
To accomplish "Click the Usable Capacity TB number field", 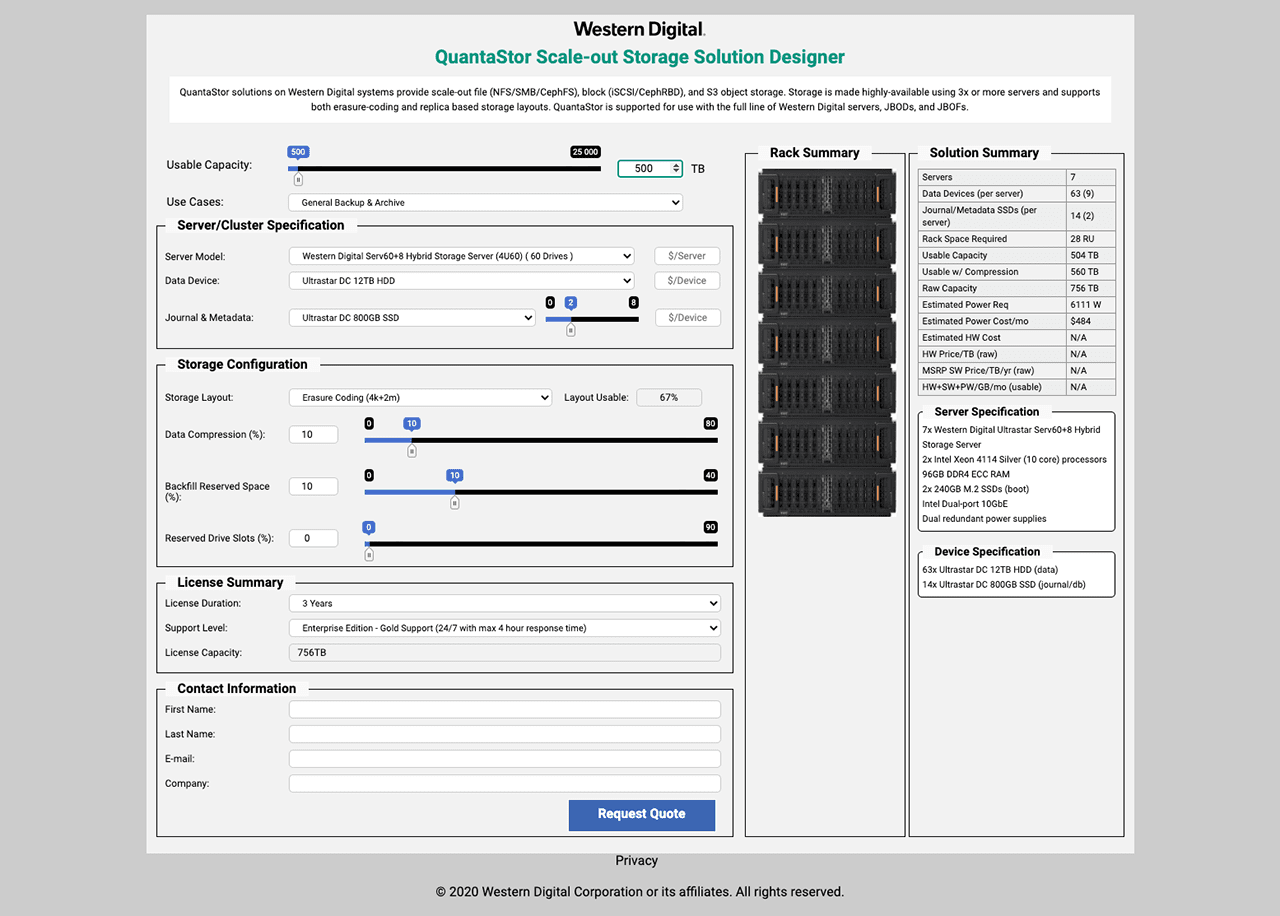I will click(650, 169).
